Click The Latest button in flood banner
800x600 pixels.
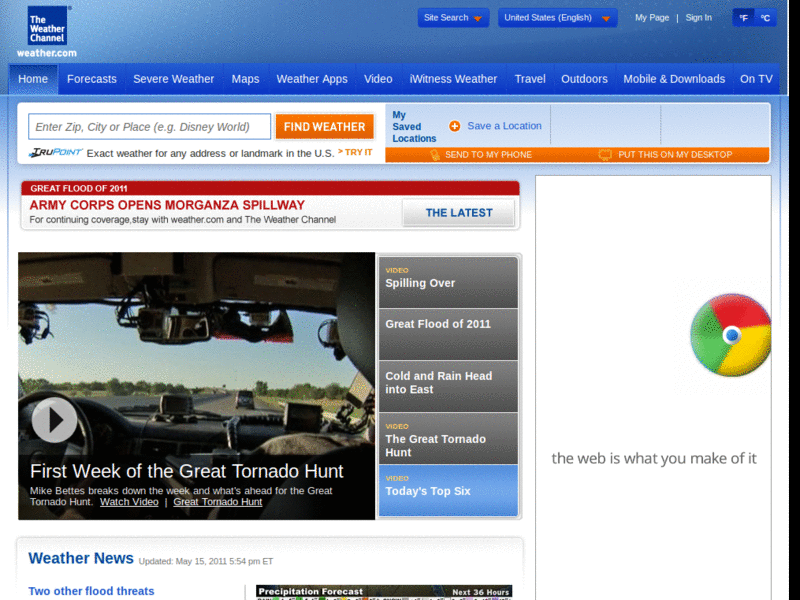[x=459, y=213]
